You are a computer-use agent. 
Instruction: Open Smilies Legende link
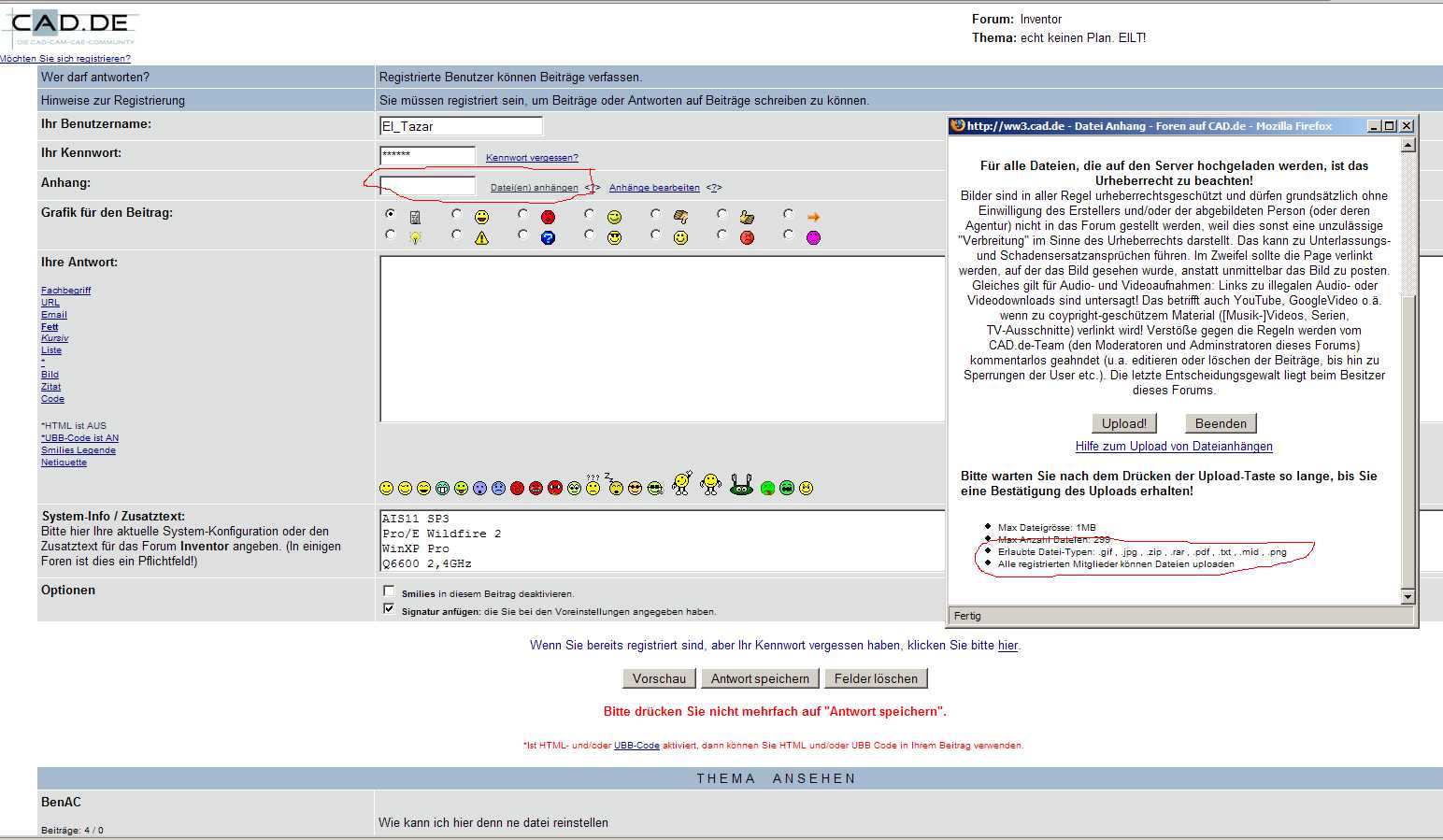(79, 450)
